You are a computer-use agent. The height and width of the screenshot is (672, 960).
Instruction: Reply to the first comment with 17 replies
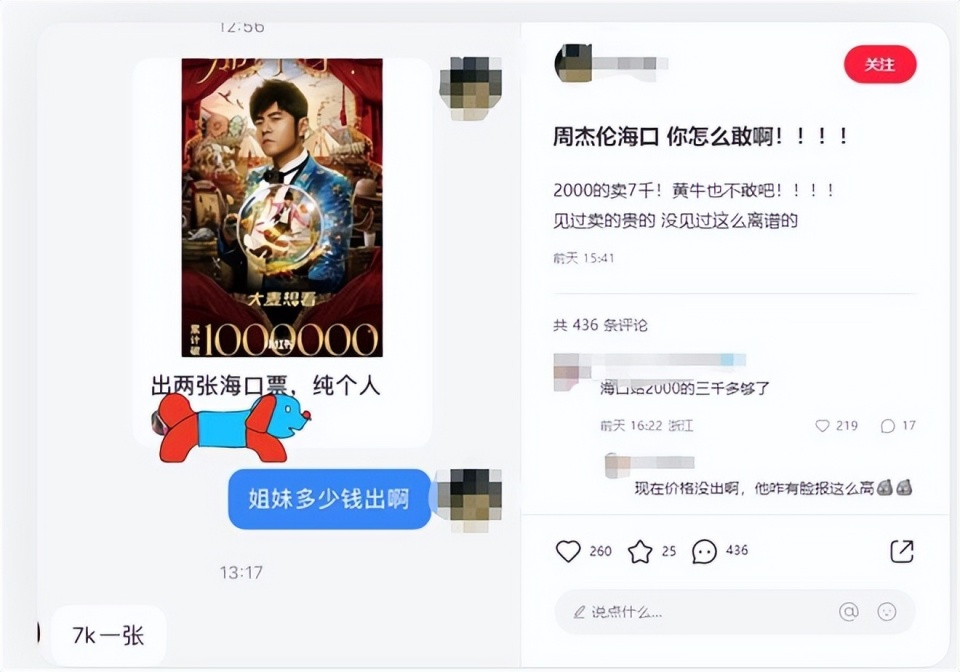[887, 426]
